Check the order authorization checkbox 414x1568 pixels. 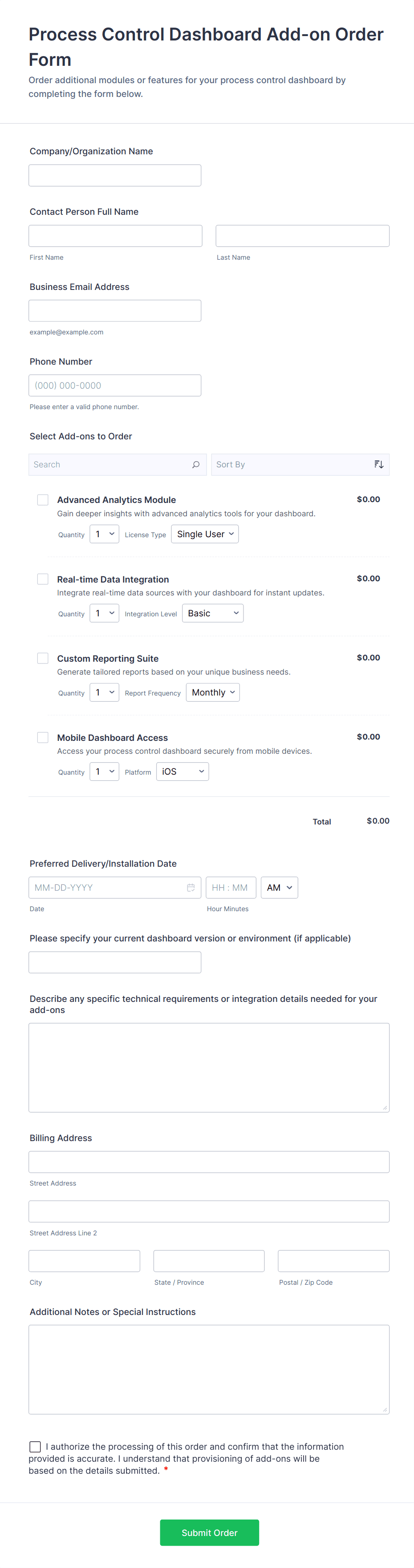35,1446
